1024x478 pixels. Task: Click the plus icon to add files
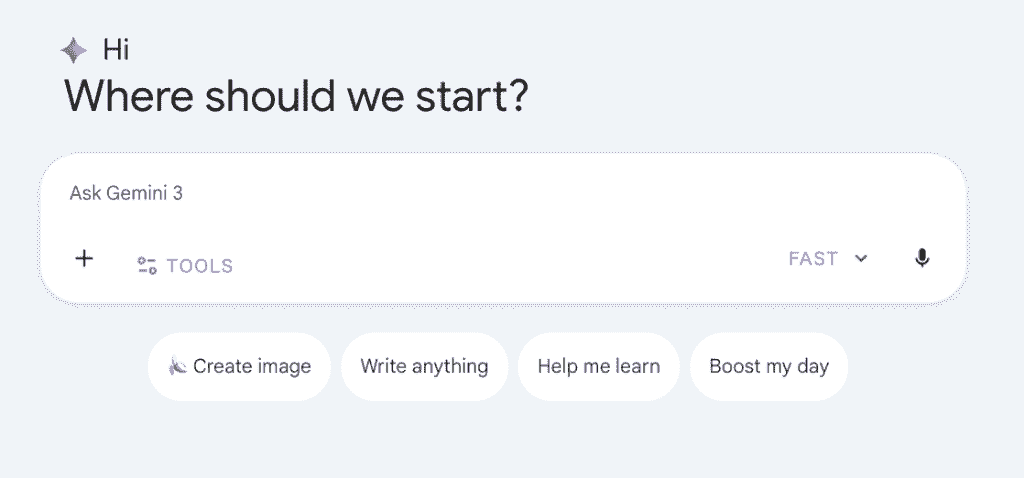[85, 259]
